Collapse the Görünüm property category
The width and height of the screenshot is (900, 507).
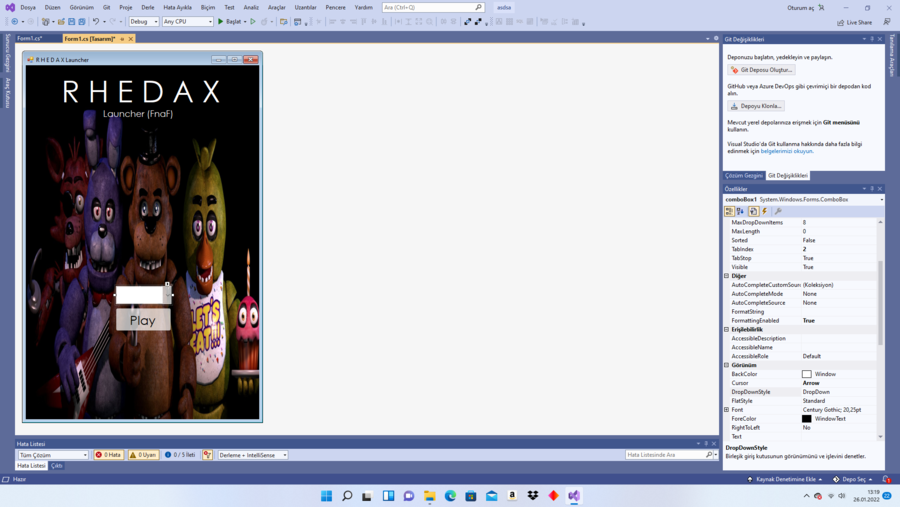point(727,365)
